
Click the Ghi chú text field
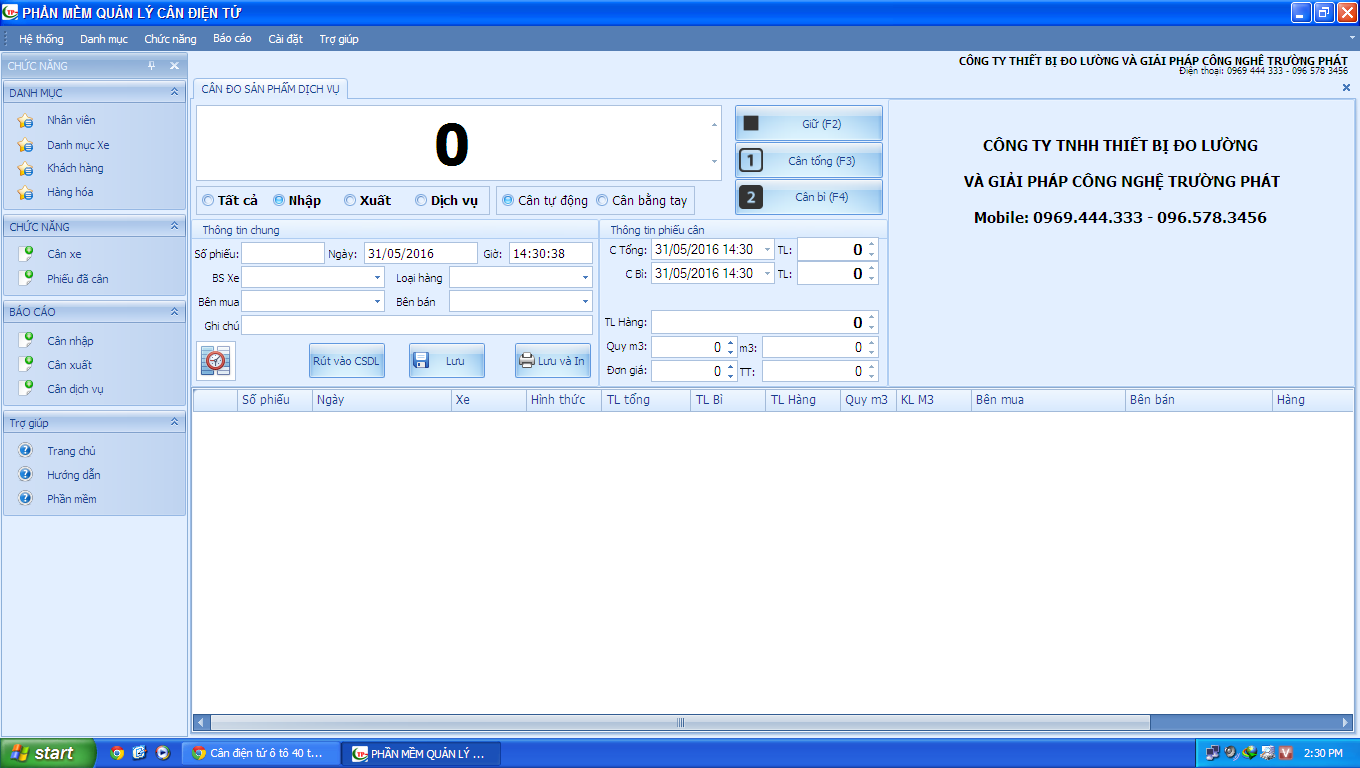point(417,325)
